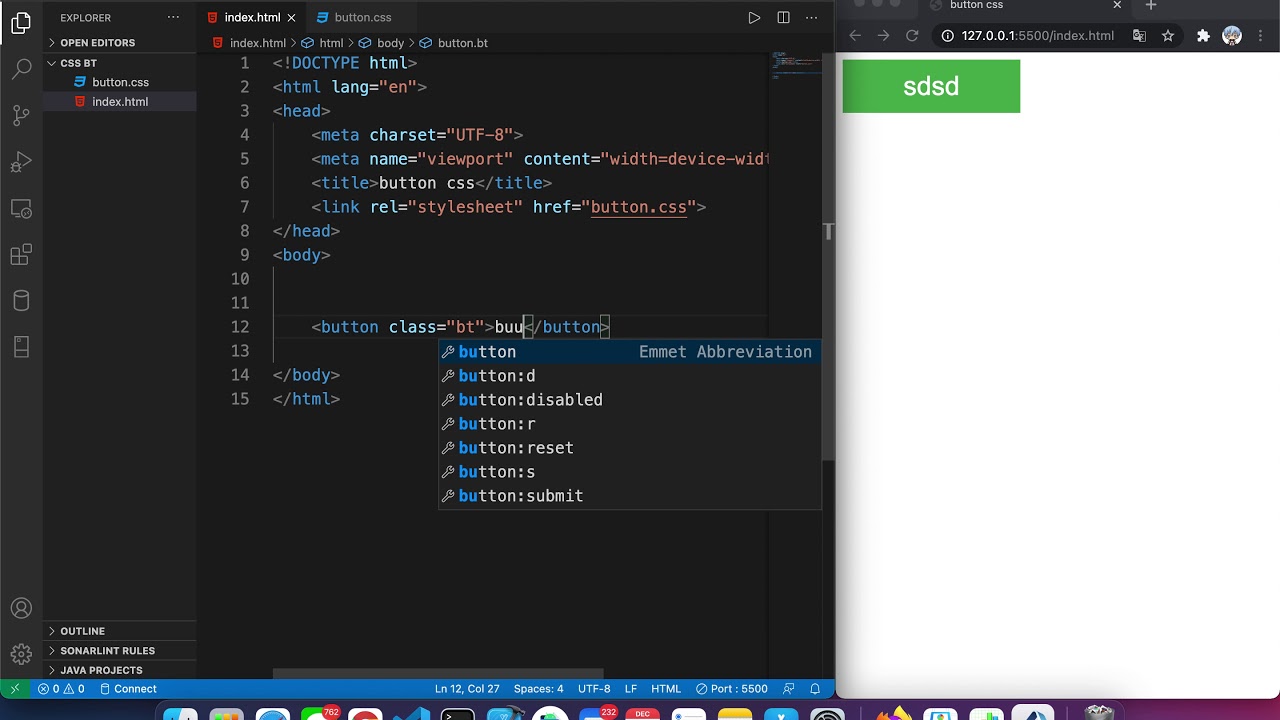Open button.css in the Explorer tree

pyautogui.click(x=120, y=82)
